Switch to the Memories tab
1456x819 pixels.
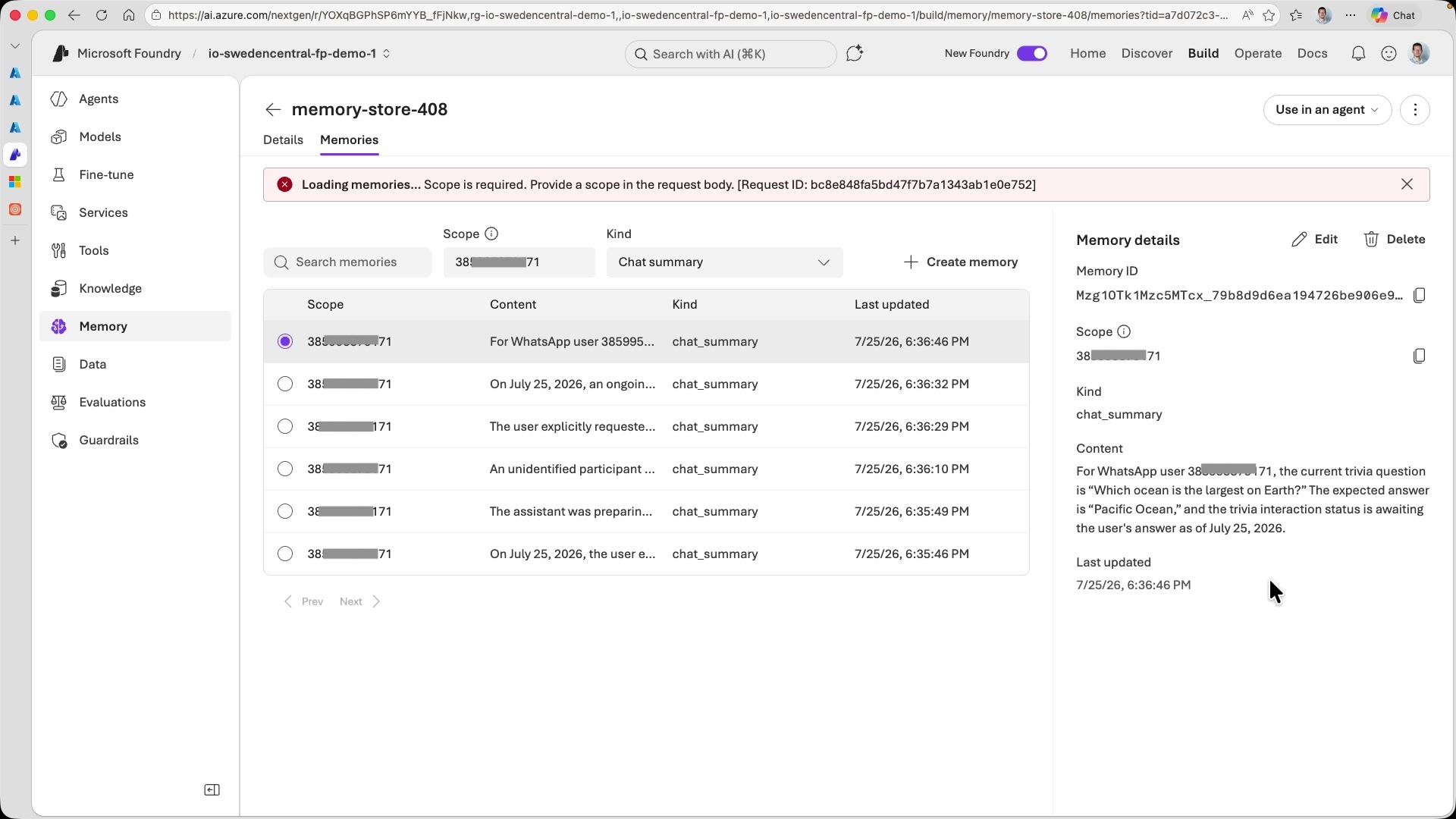coord(349,140)
